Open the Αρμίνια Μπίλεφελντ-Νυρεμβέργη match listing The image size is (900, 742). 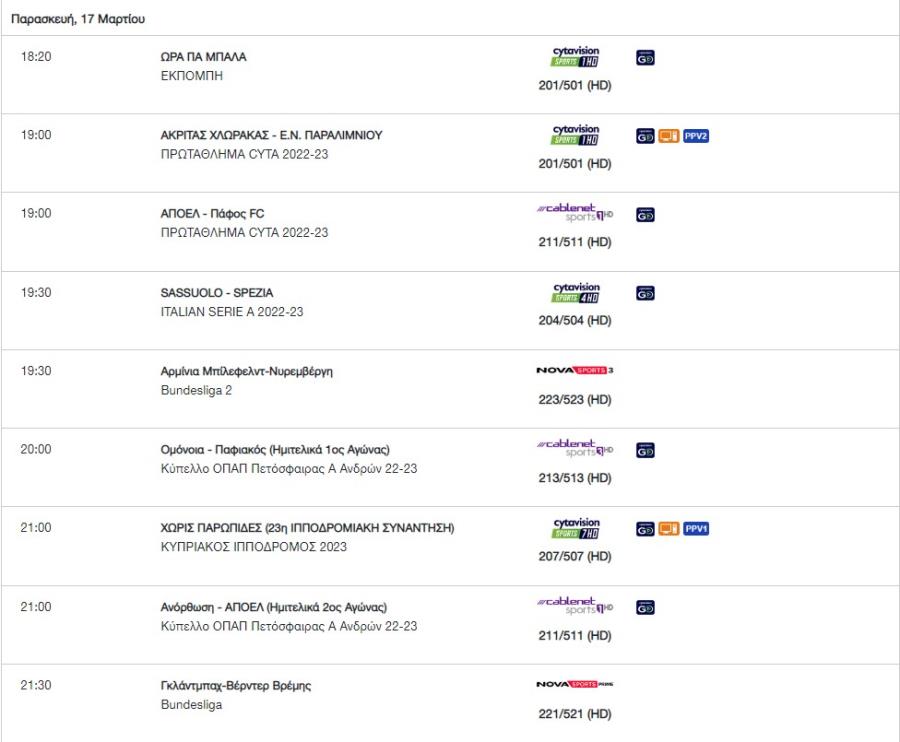tap(239, 371)
